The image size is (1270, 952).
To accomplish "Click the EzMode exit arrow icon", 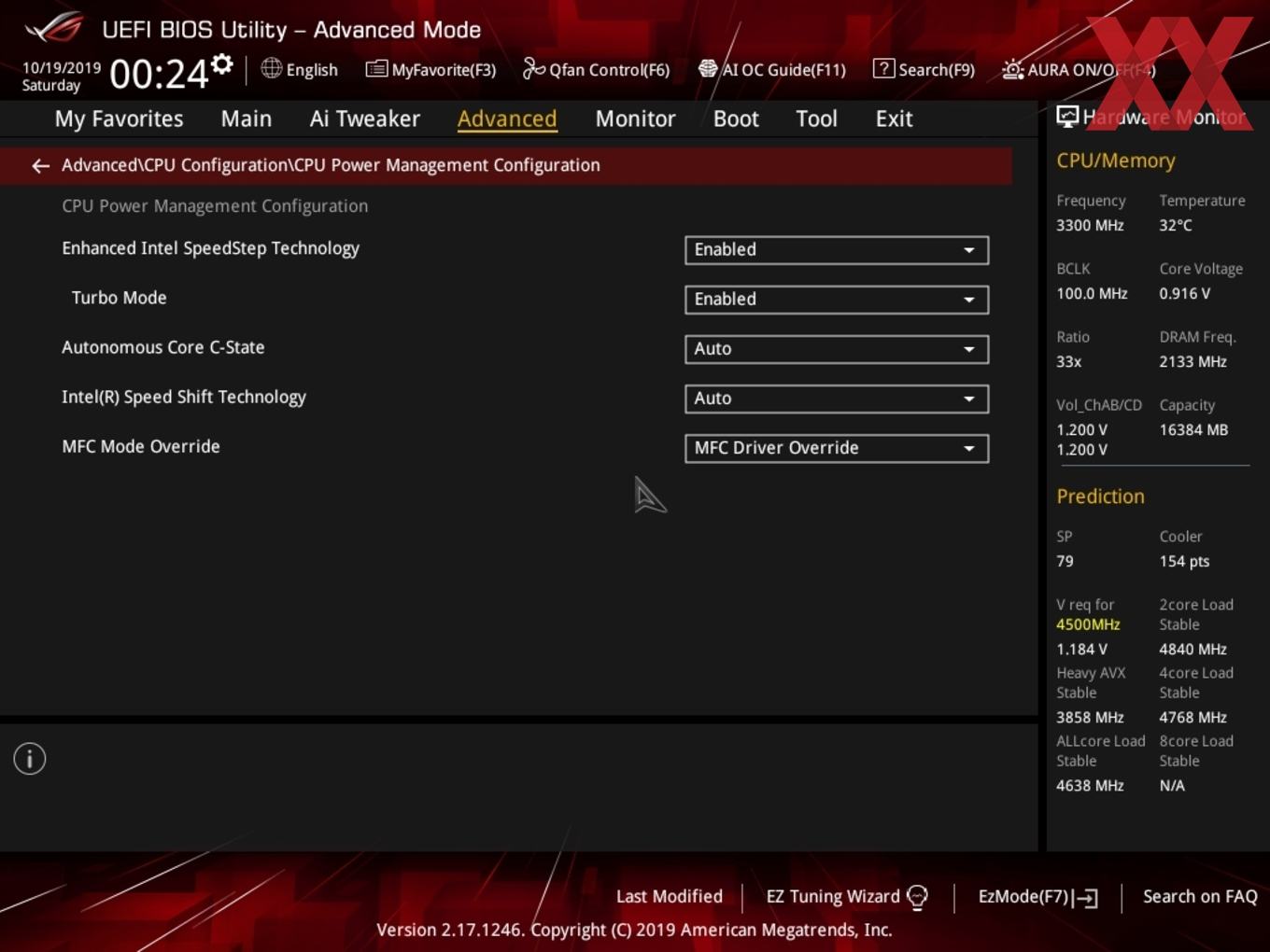I will [1085, 898].
